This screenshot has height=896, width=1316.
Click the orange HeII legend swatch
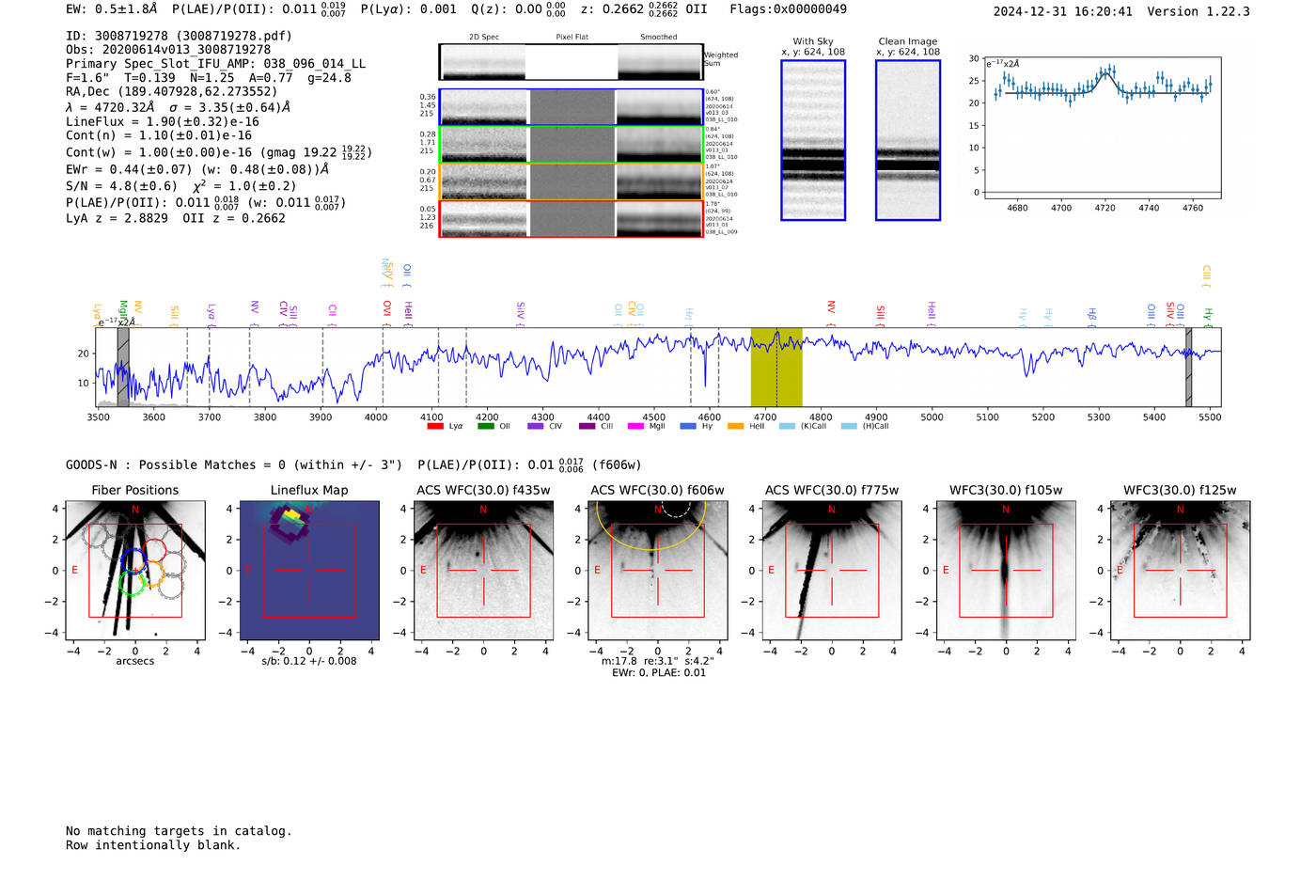click(736, 427)
